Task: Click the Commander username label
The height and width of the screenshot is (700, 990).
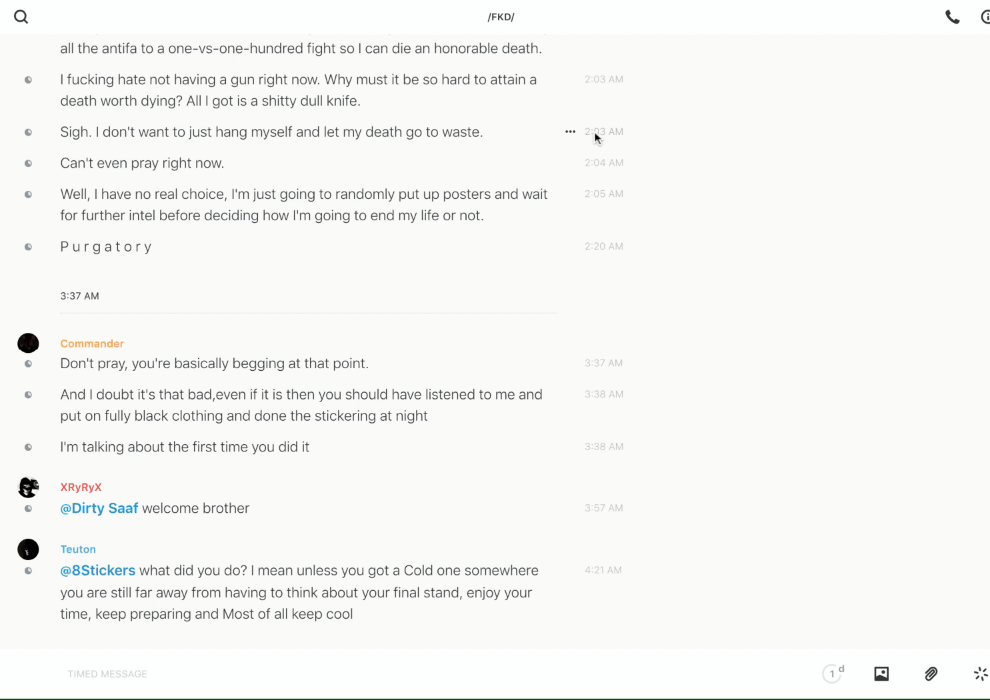Action: (x=92, y=344)
